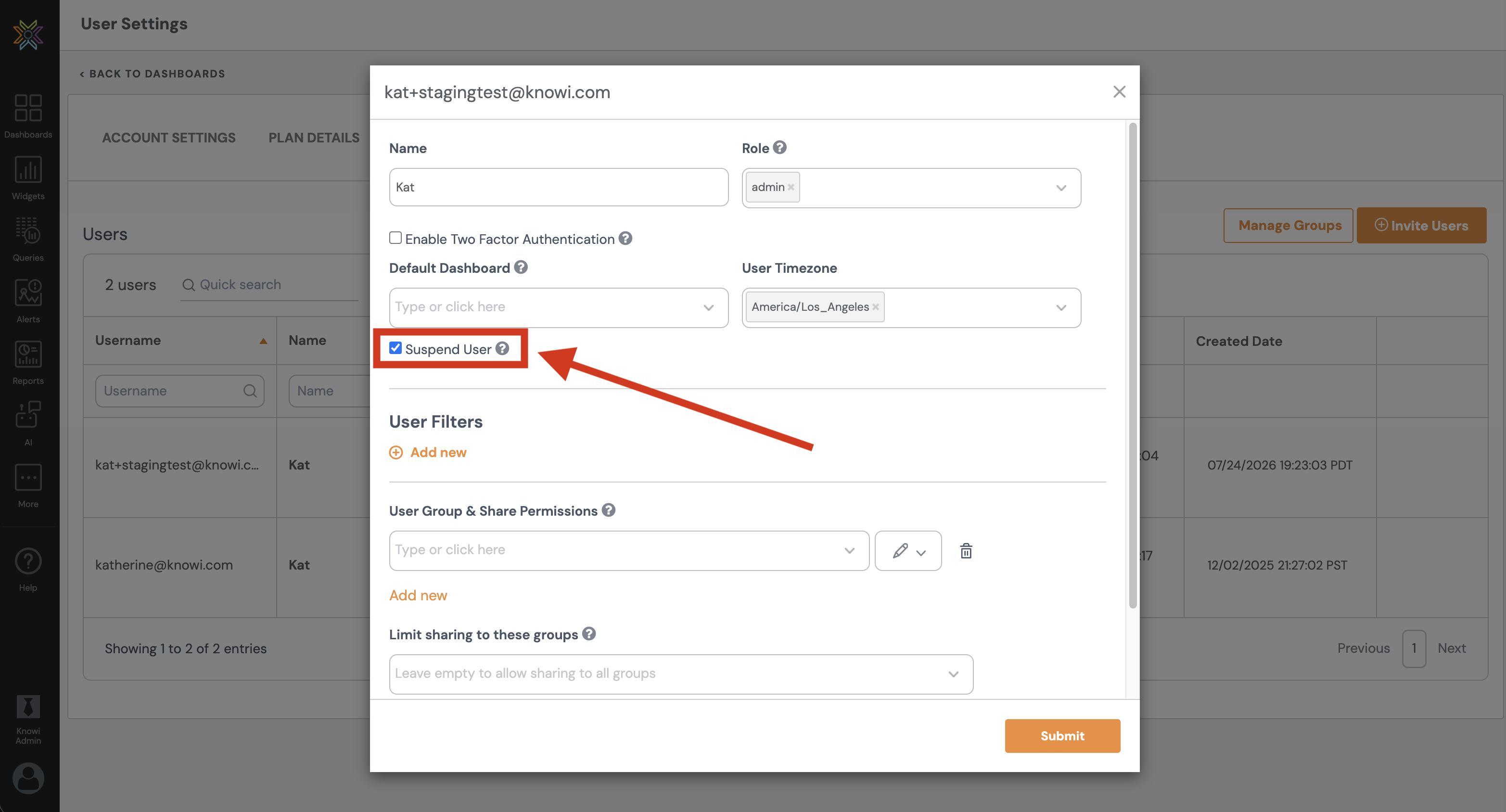This screenshot has width=1506, height=812.
Task: Click created date 12/02/2025 21:27:02 PST
Action: point(1277,565)
